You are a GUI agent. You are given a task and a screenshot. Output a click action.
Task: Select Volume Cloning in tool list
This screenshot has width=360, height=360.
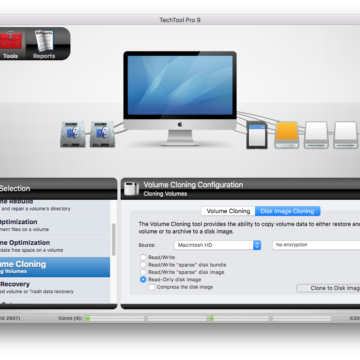pyautogui.click(x=55, y=267)
